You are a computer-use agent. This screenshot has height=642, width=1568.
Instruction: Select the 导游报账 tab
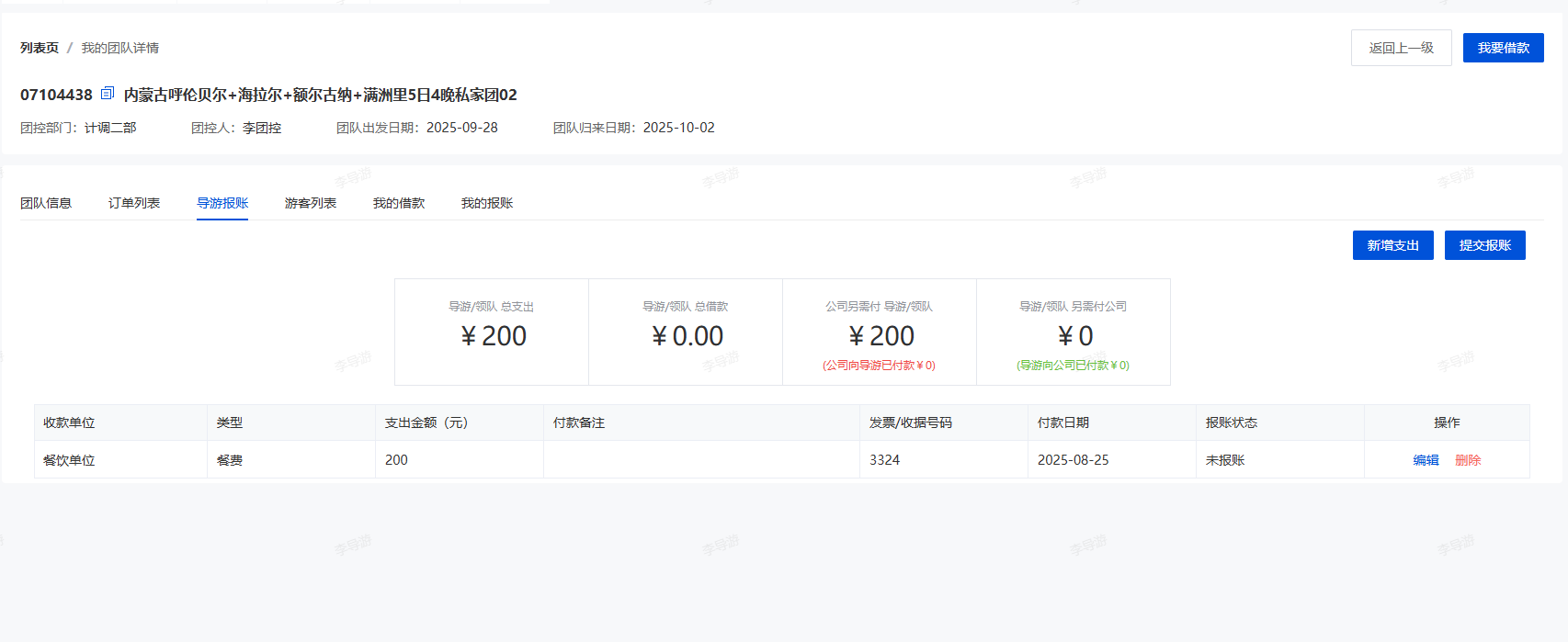(222, 203)
